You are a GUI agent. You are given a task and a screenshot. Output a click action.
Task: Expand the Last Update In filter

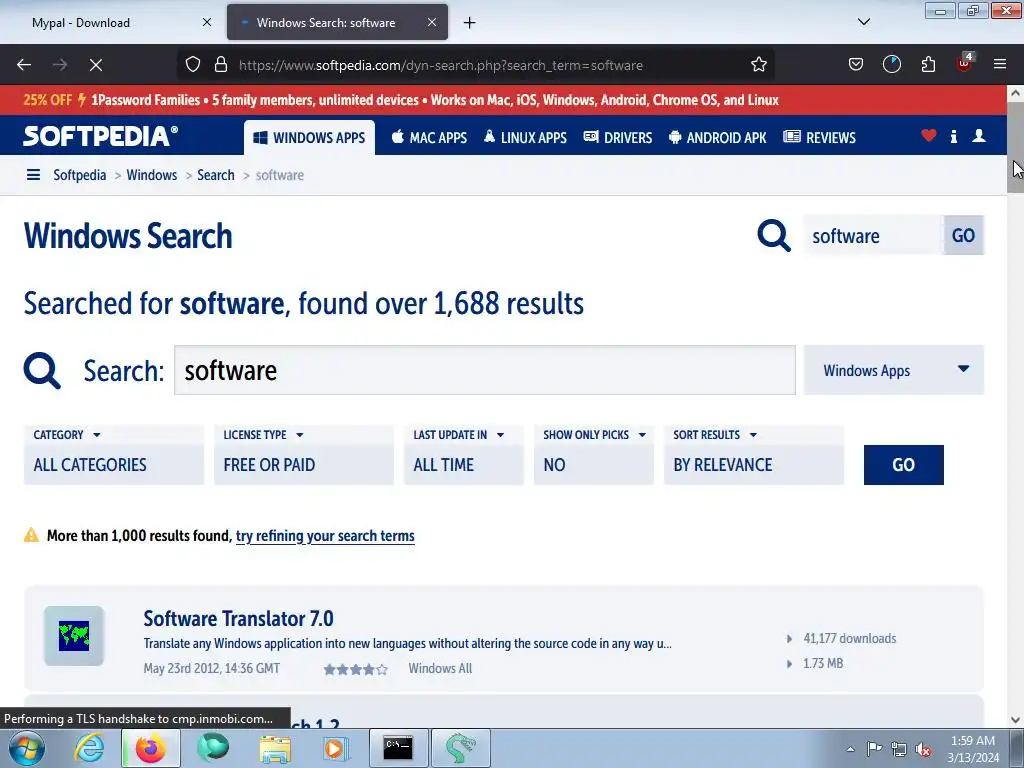click(x=464, y=455)
